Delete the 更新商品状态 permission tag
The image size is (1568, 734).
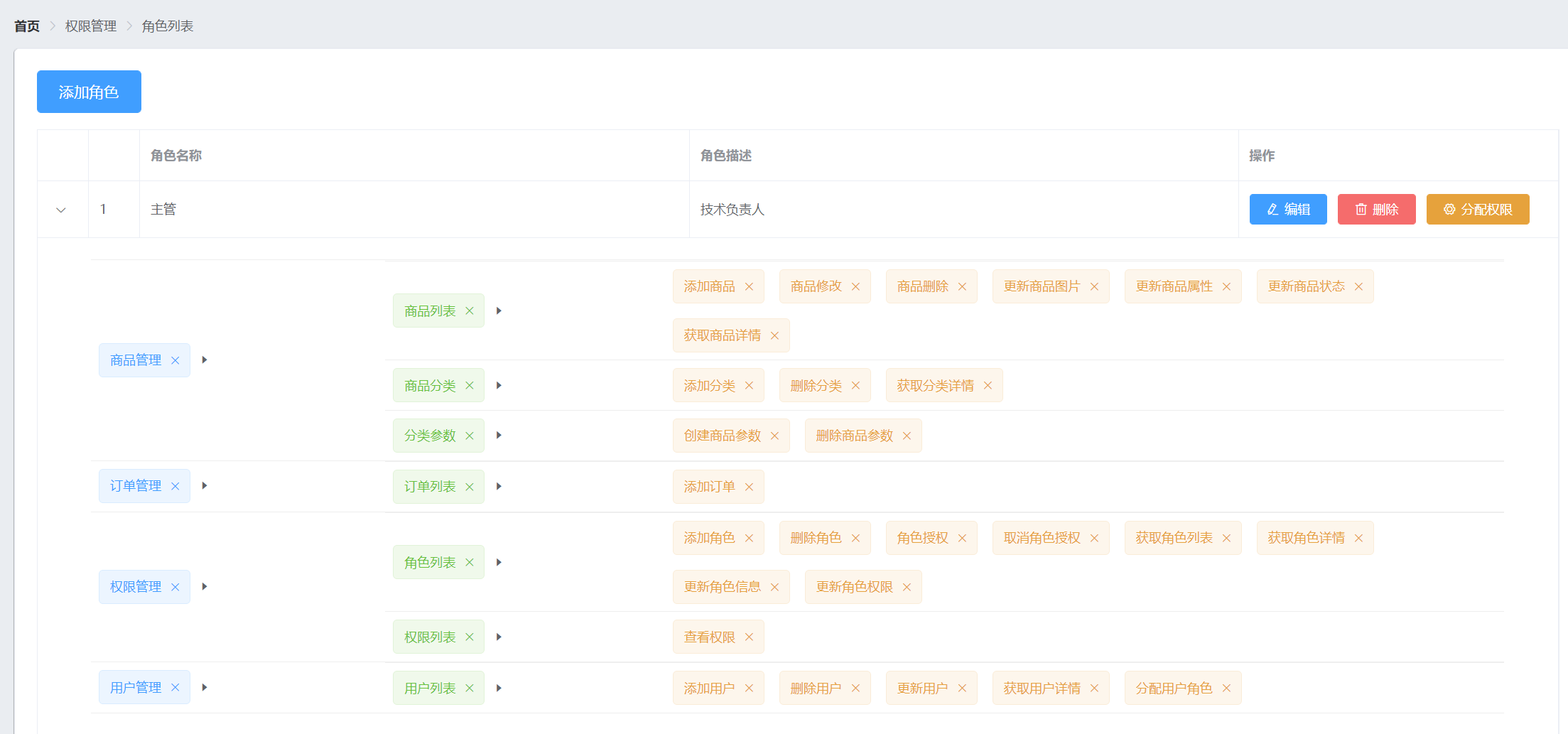click(1358, 286)
